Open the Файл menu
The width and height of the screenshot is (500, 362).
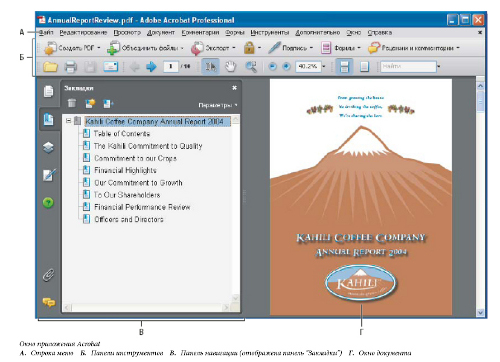46,33
